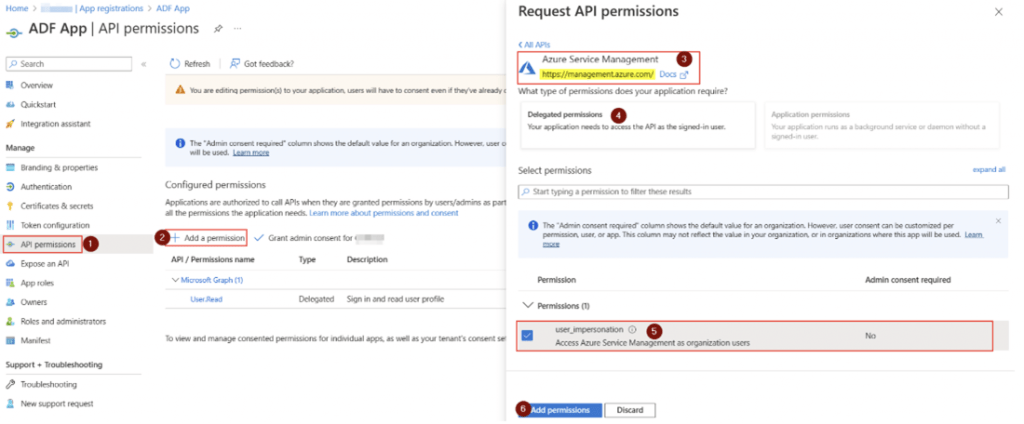Select the Application permissions card

pyautogui.click(x=881, y=125)
